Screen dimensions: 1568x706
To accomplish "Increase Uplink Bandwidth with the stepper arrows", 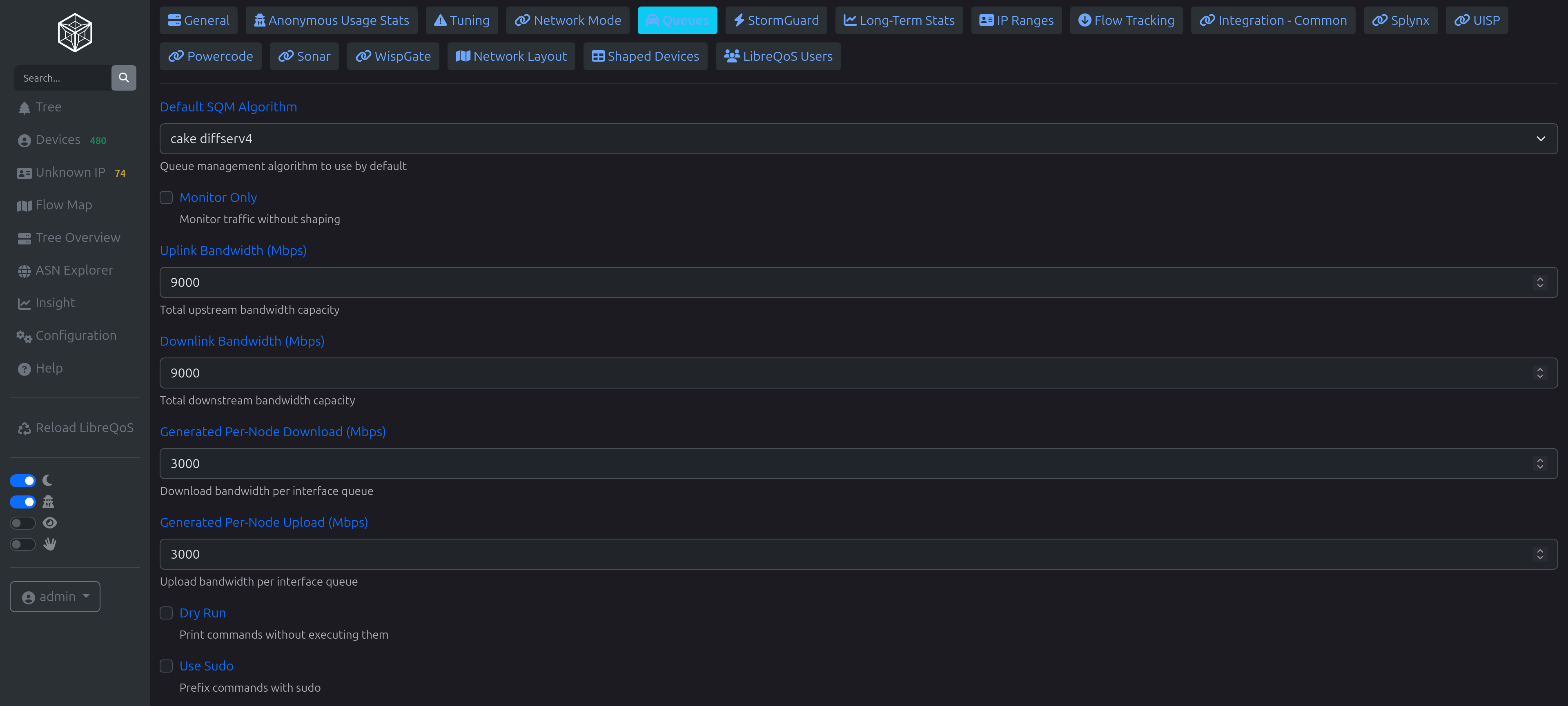I will 1541,278.
